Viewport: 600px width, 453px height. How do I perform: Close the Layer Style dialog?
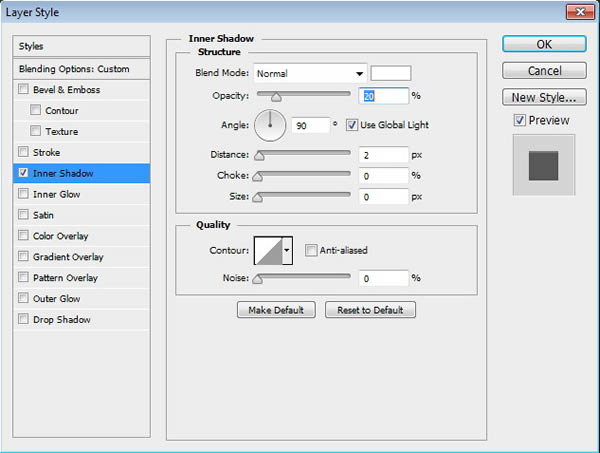point(578,13)
